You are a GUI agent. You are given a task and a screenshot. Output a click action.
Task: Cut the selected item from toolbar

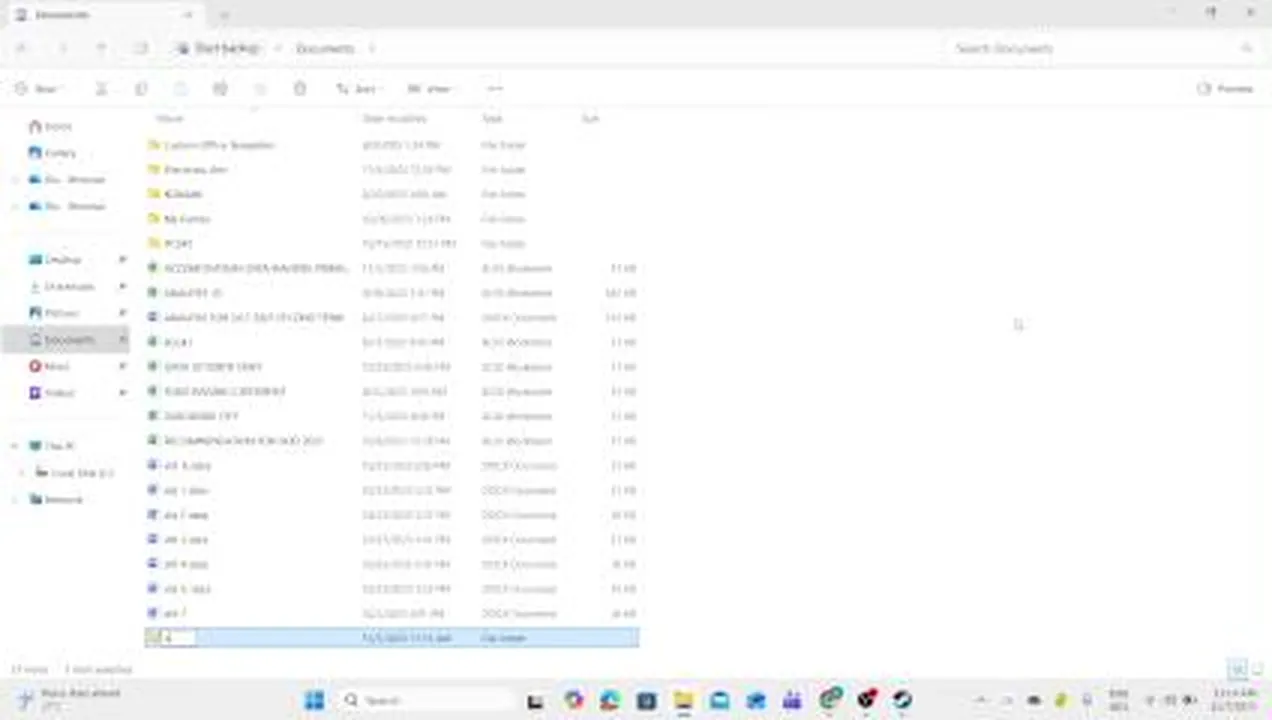pyautogui.click(x=101, y=89)
